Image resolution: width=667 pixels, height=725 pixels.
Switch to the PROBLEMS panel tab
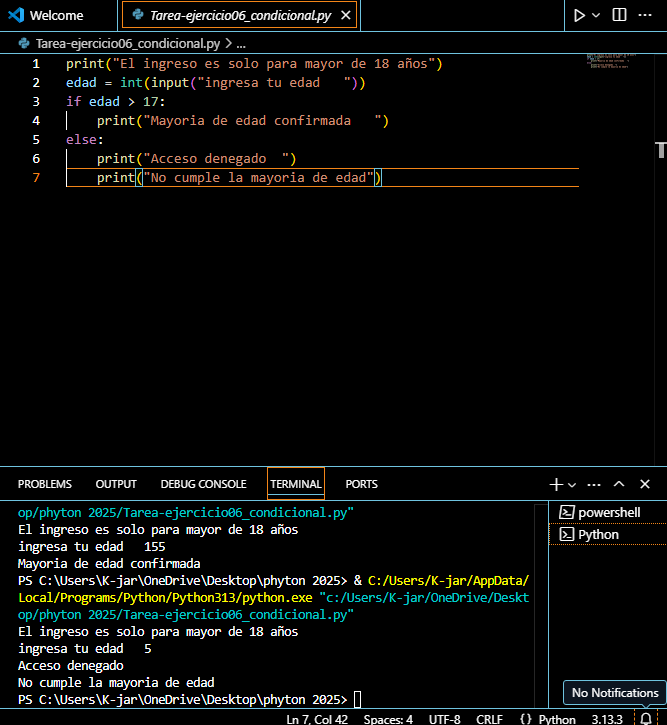45,484
